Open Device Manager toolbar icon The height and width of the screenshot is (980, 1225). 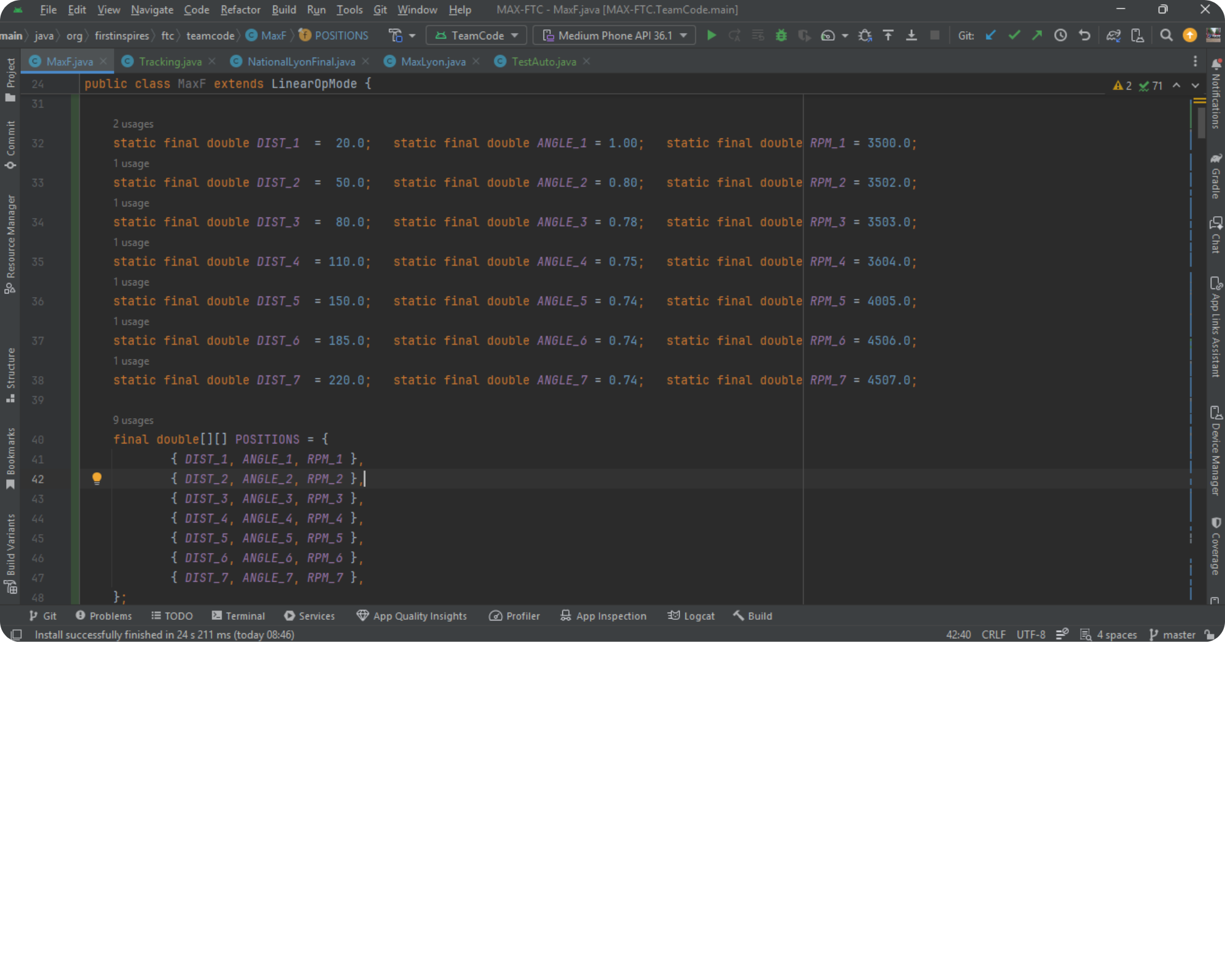1137,36
